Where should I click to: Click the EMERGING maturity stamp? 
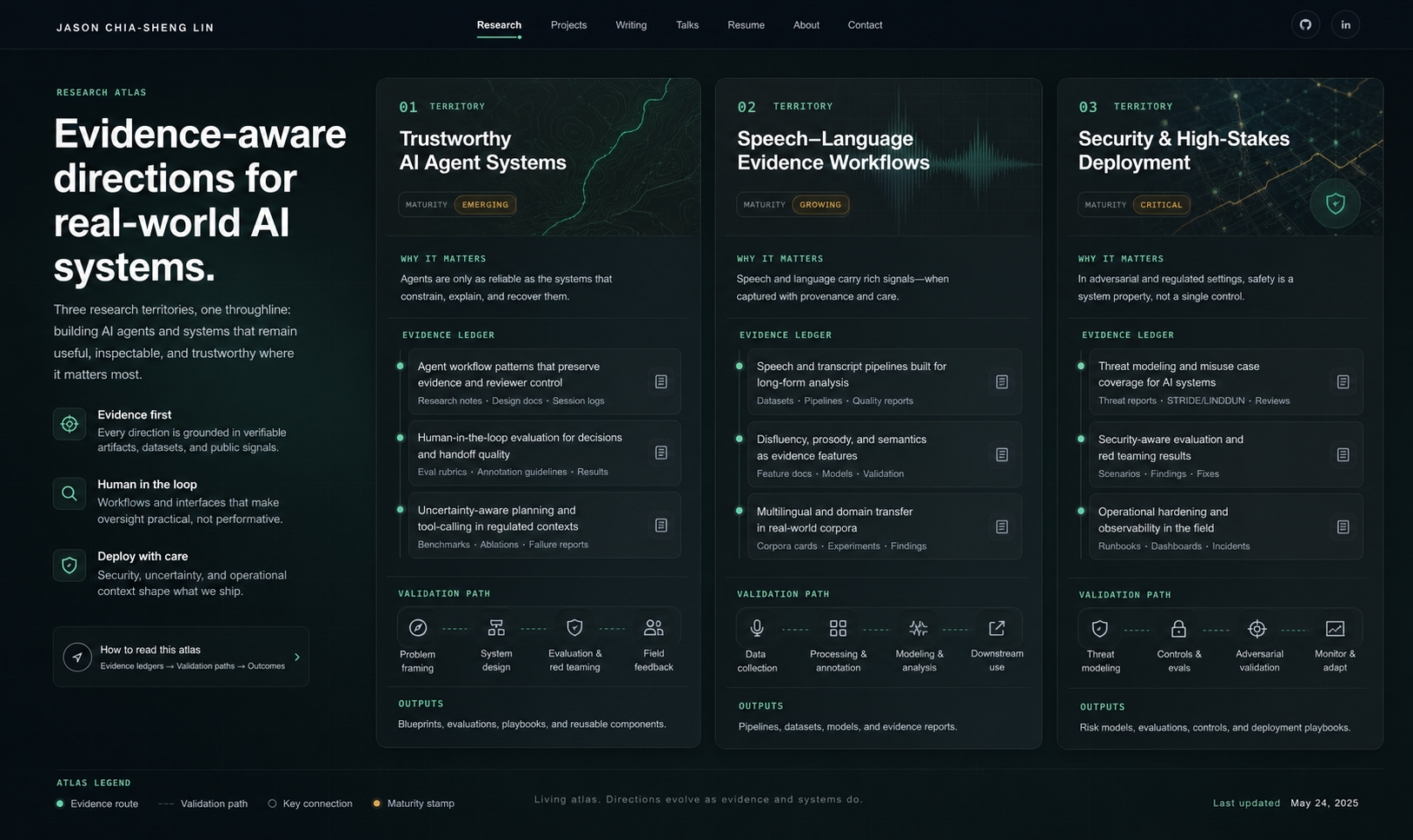click(x=485, y=205)
